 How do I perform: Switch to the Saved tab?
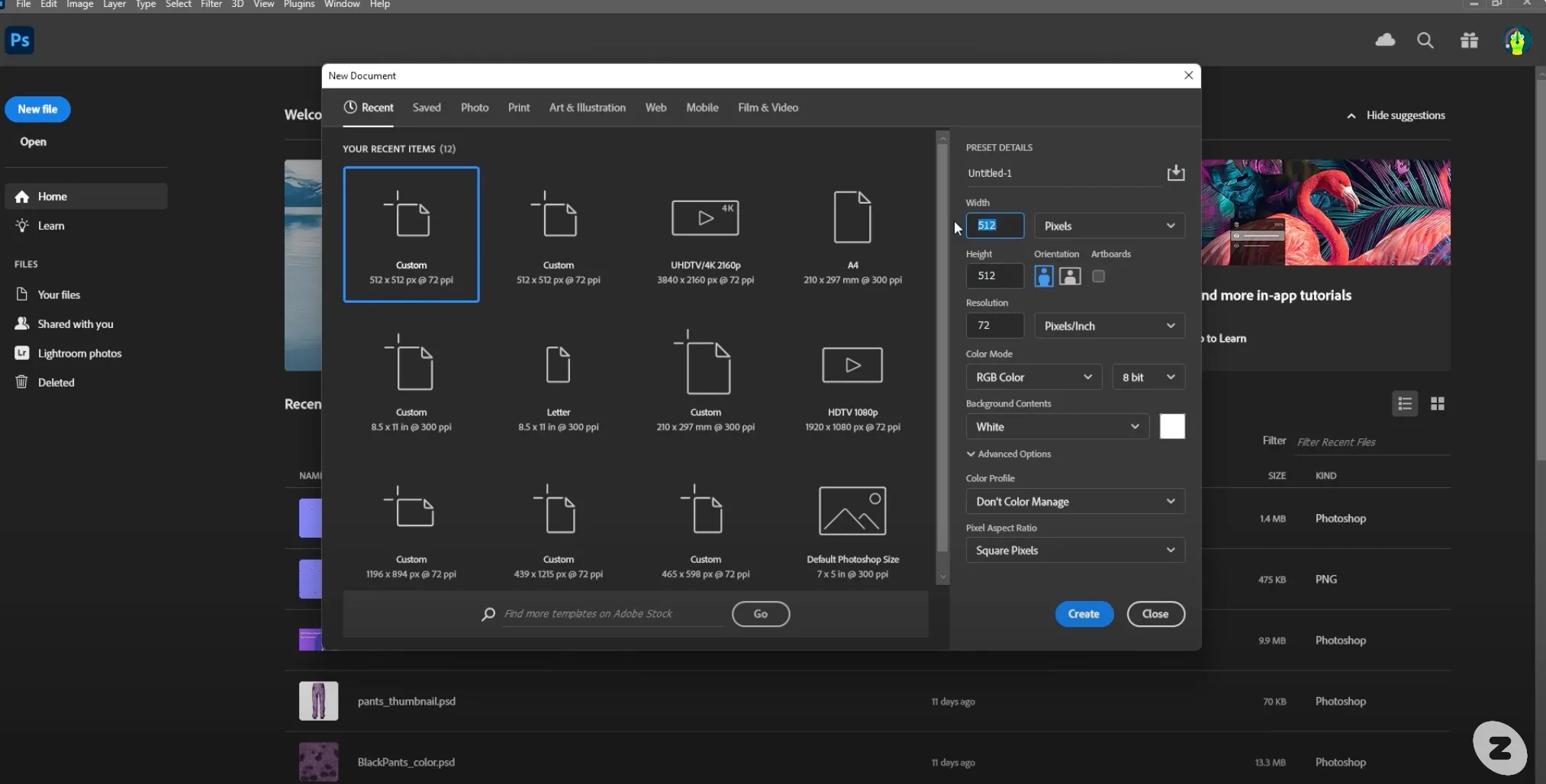click(427, 108)
